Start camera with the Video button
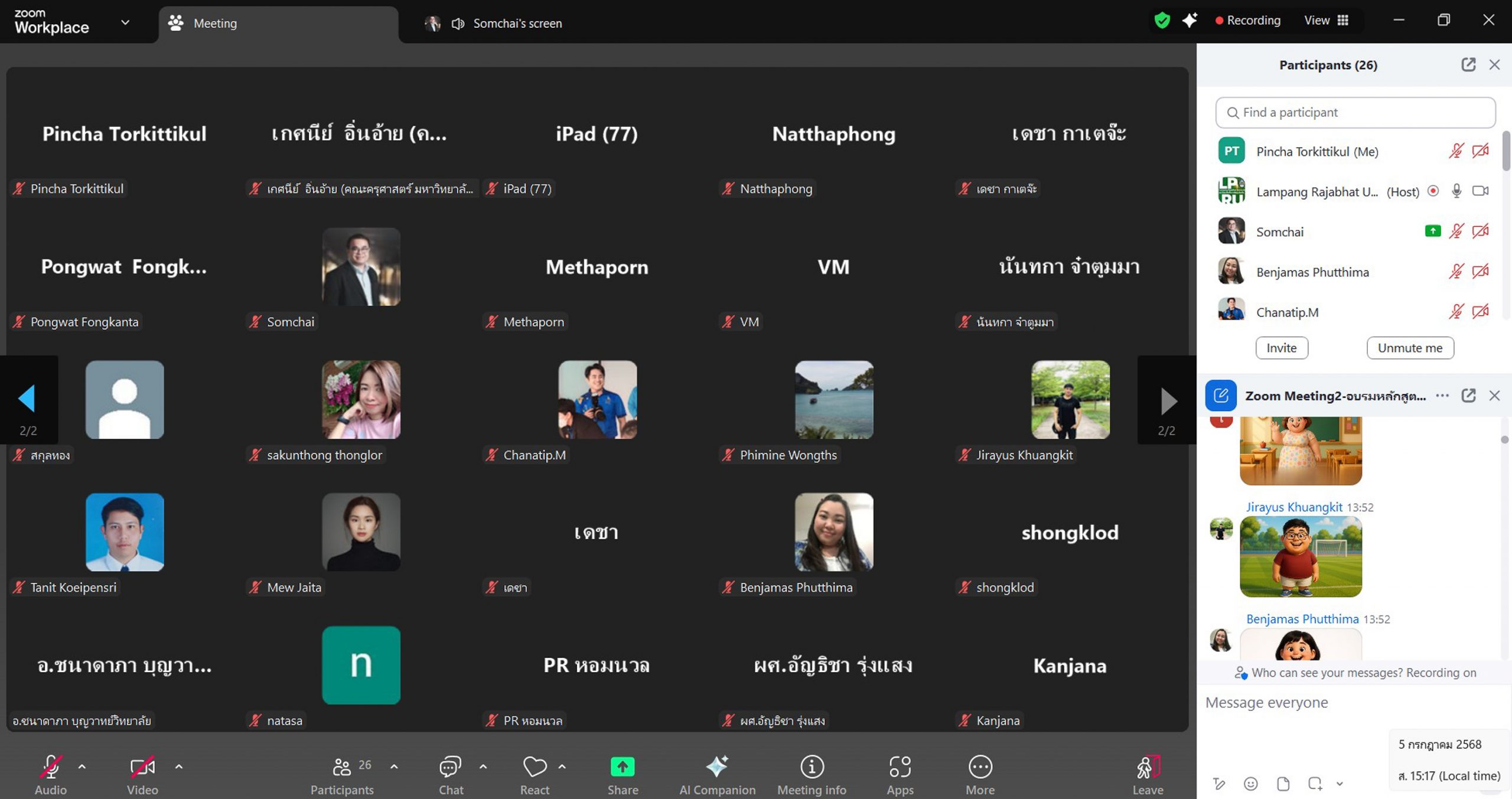1512x799 pixels. (x=142, y=767)
